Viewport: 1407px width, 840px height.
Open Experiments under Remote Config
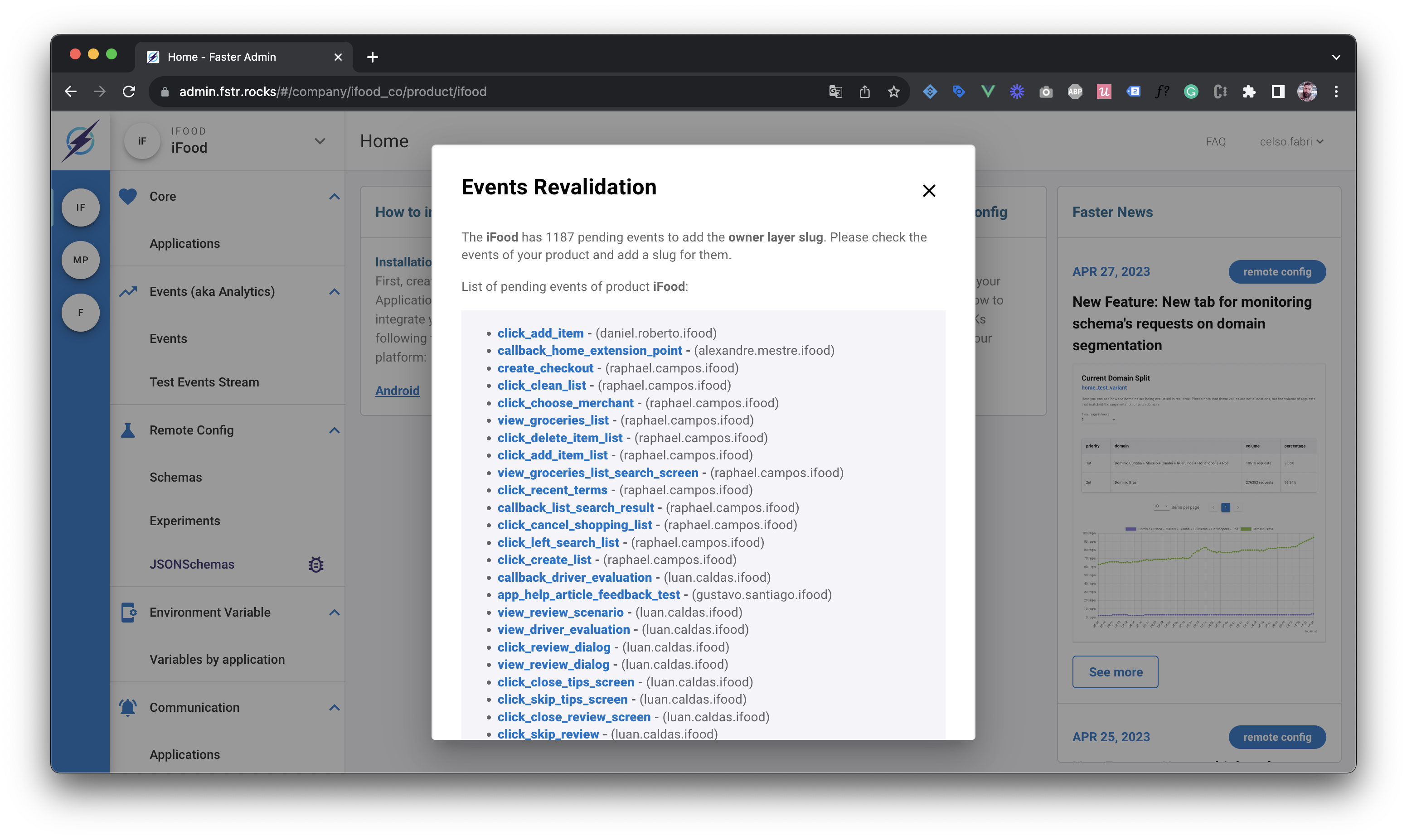point(184,521)
